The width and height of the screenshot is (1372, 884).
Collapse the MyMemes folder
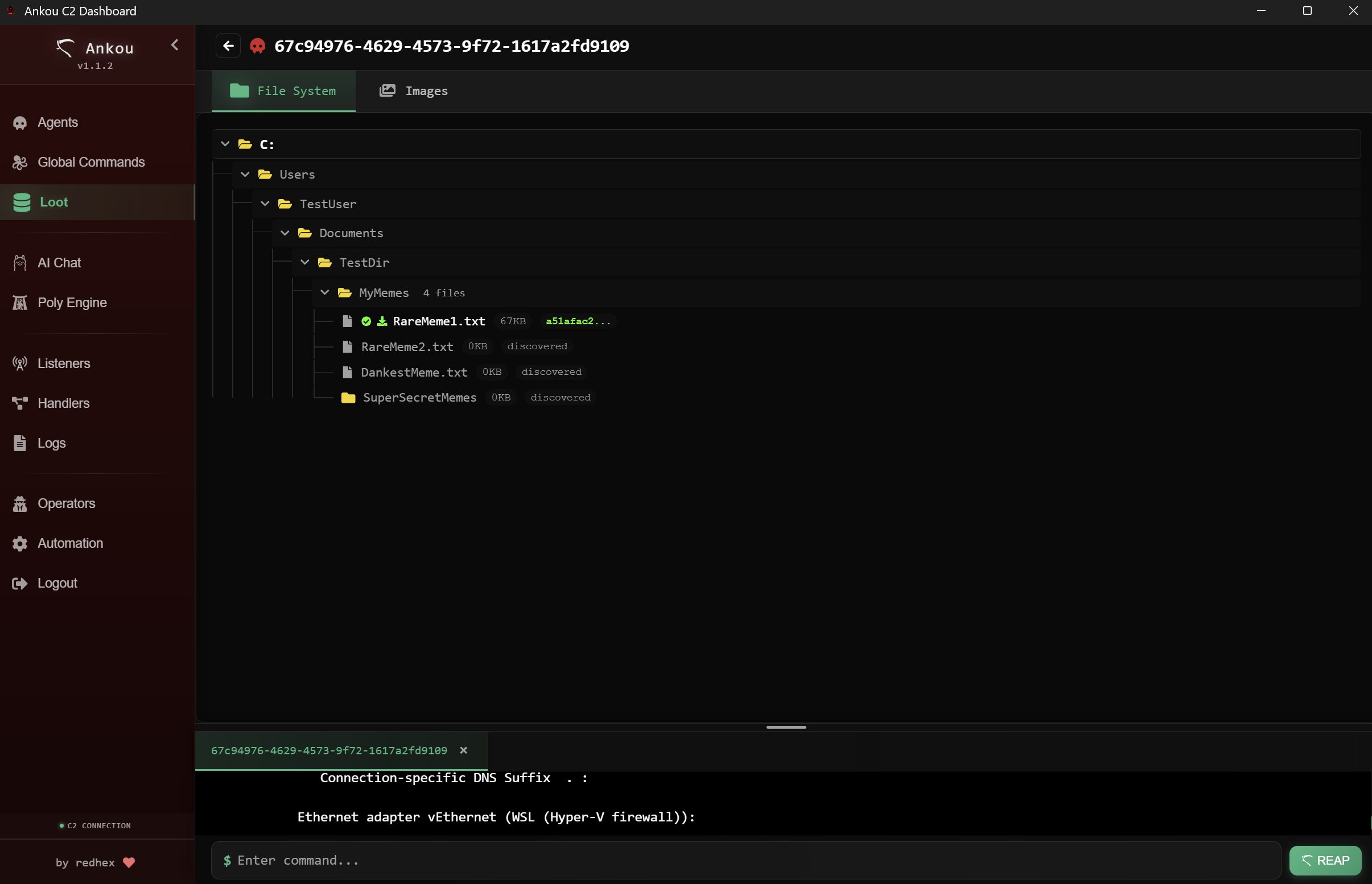pyautogui.click(x=325, y=292)
